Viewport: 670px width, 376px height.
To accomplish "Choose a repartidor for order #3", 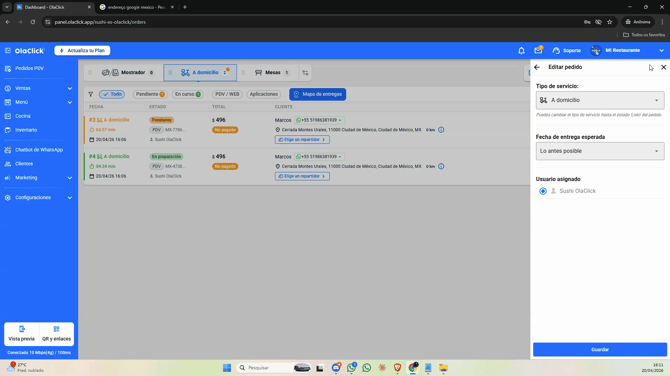I will (x=302, y=140).
